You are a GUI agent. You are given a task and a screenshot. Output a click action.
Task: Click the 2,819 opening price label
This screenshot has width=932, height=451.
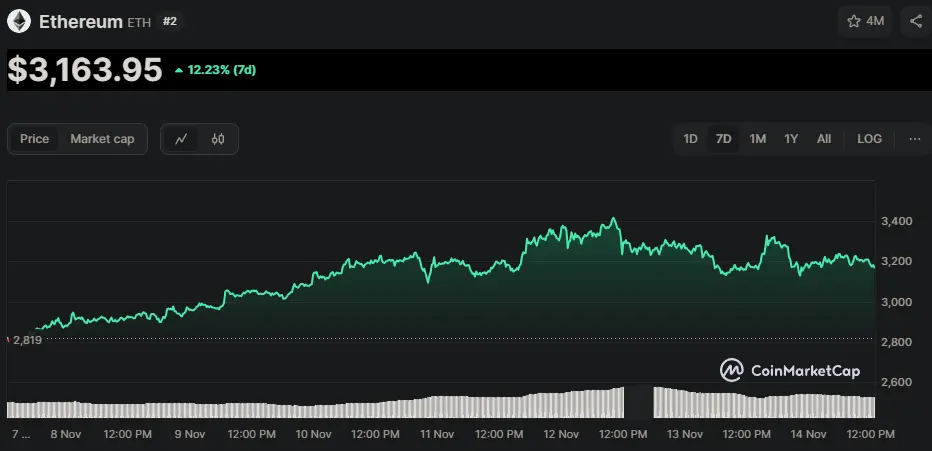coord(26,340)
